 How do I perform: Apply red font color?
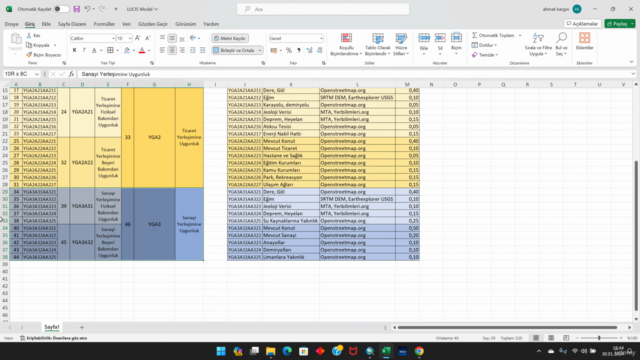click(x=142, y=50)
